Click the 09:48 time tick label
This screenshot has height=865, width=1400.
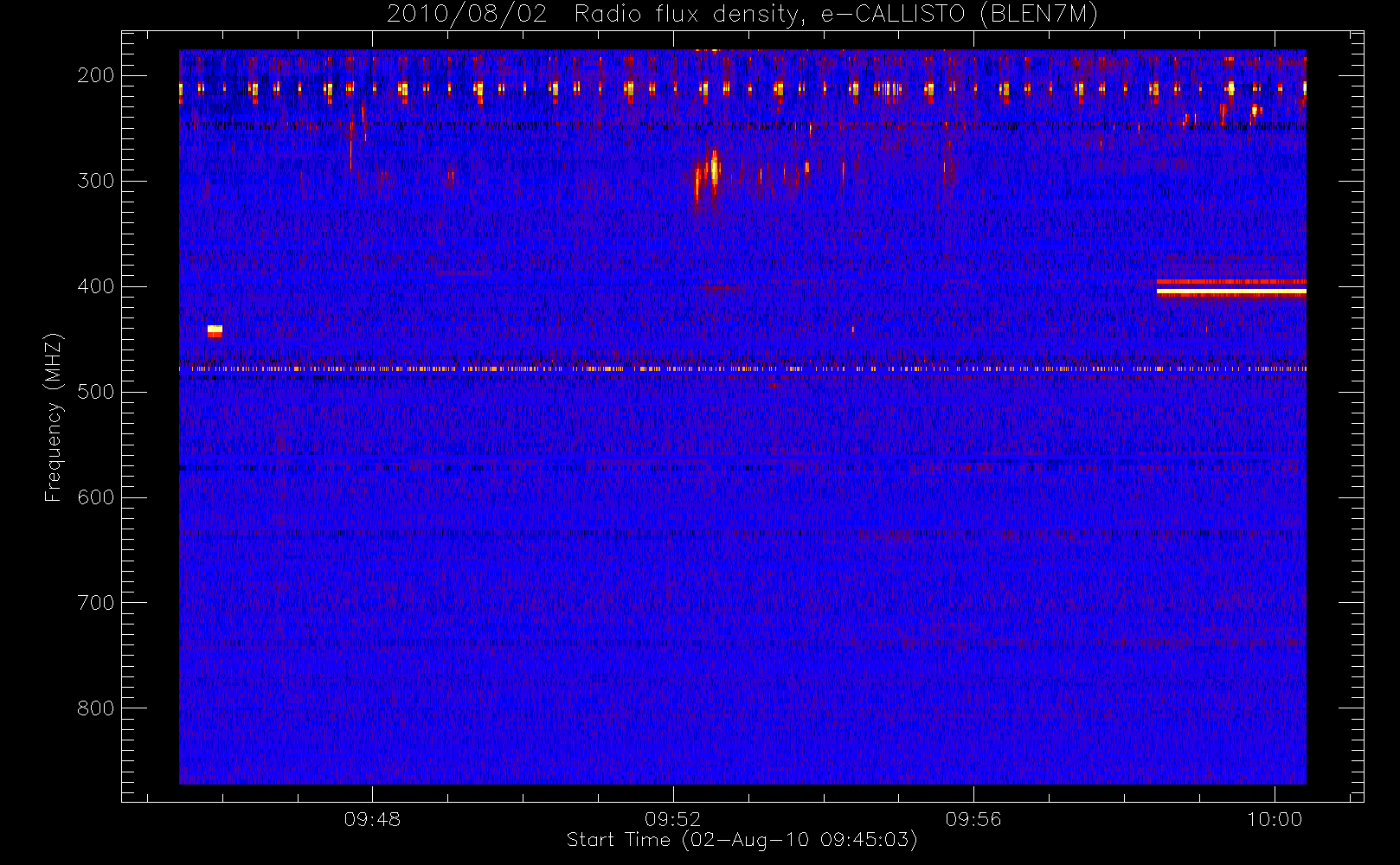coord(372,819)
